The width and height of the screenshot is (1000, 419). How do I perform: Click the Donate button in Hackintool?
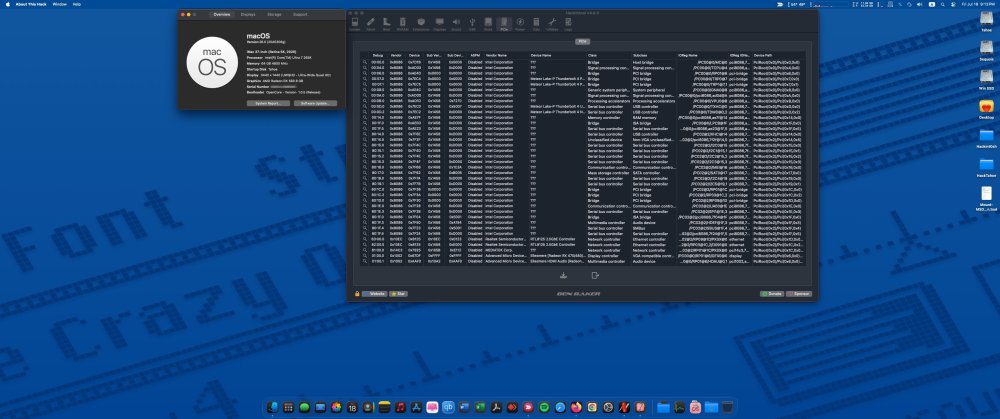[772, 294]
